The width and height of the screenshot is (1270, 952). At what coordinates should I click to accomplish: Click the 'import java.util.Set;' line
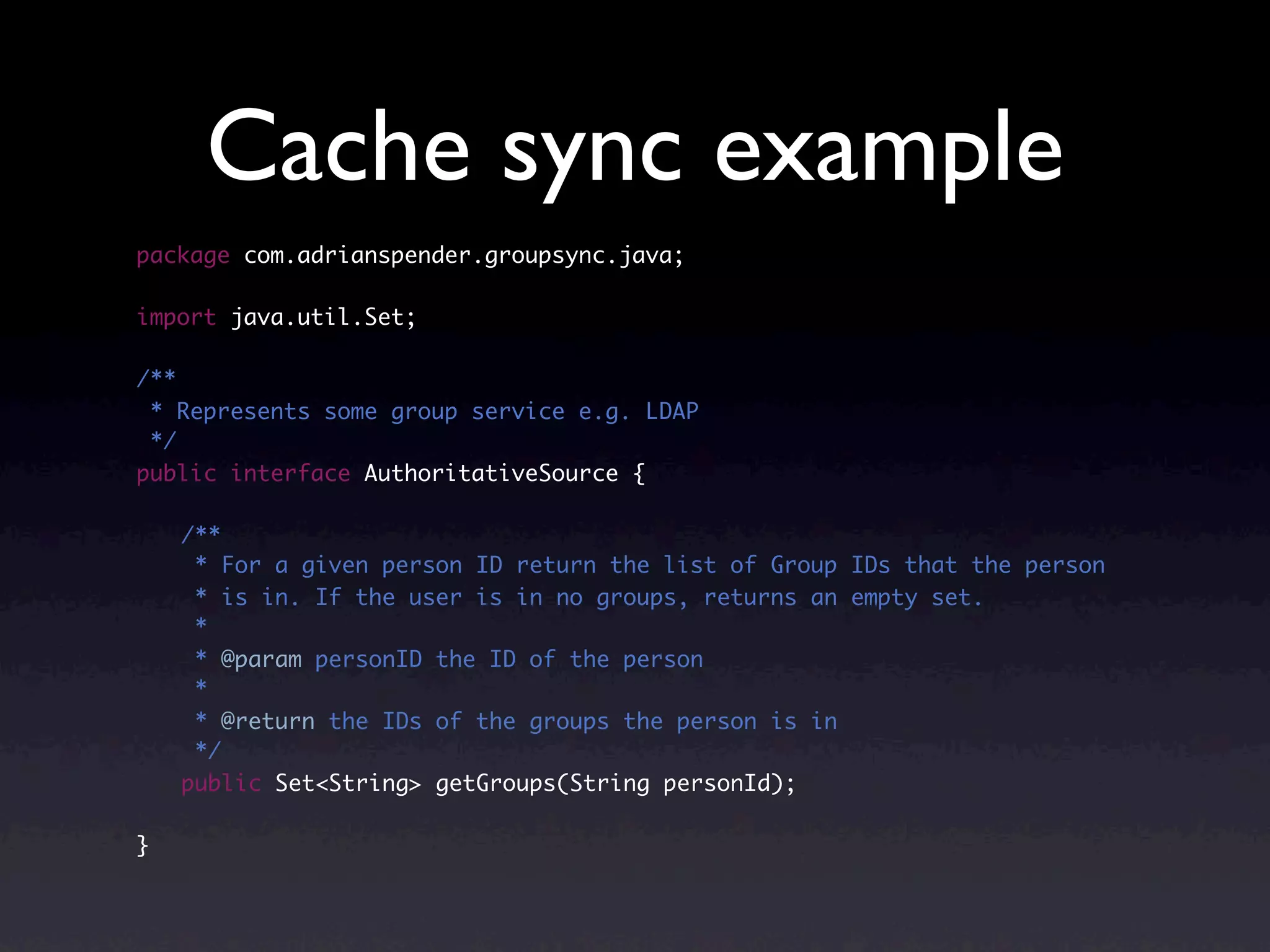coord(276,317)
